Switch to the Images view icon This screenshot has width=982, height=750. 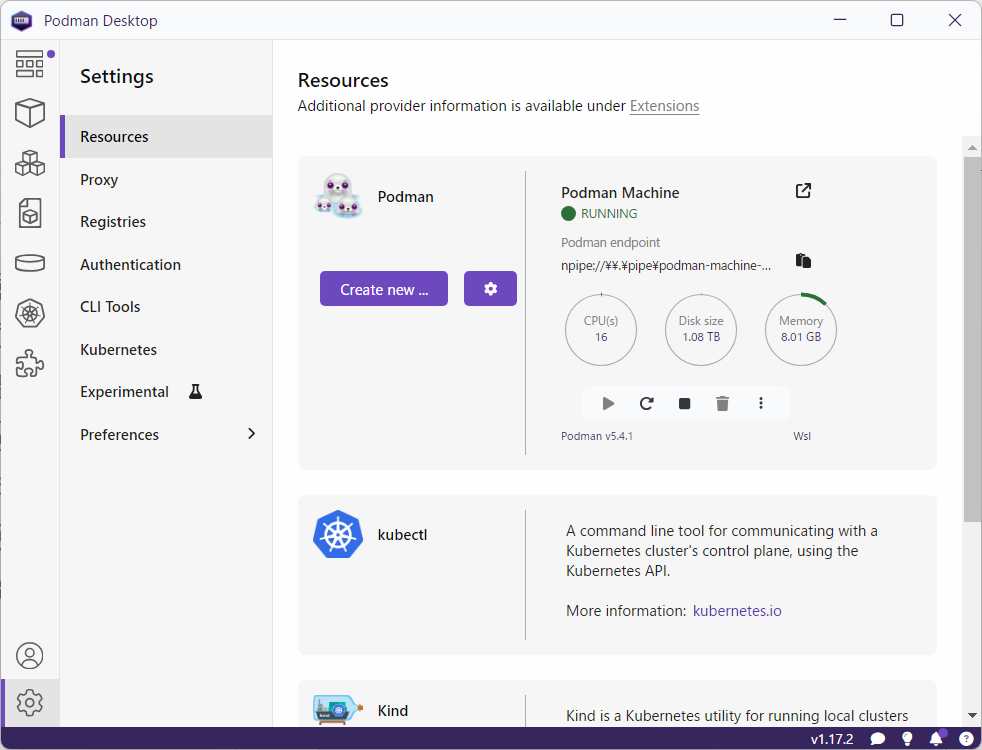pos(30,212)
